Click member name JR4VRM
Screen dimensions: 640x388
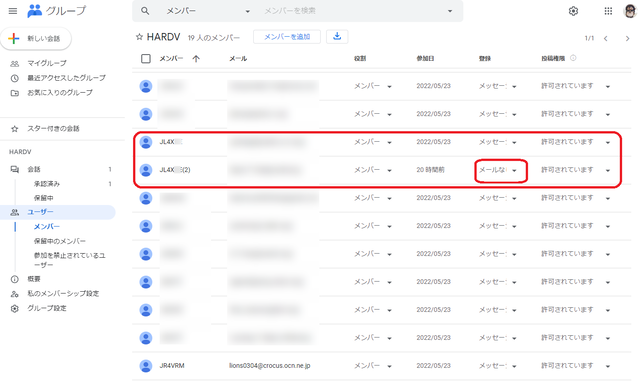(172, 366)
